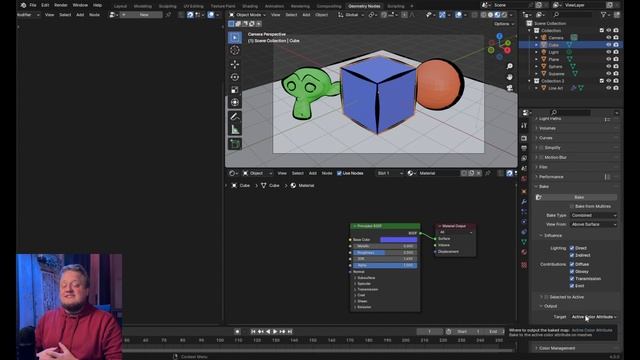Click the Base Color swatch on Principled BSDF
The height and width of the screenshot is (360, 640).
(x=399, y=240)
